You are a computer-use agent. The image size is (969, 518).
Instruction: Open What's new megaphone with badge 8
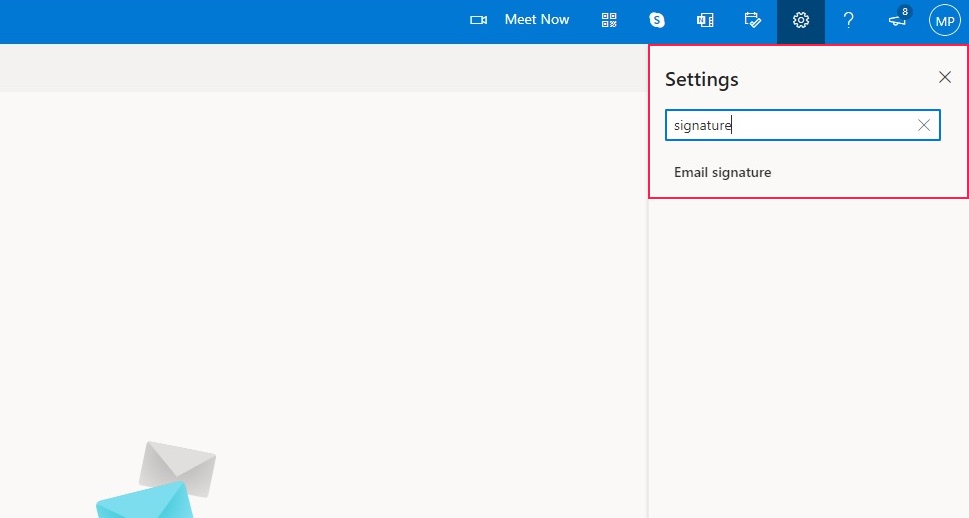coord(898,19)
